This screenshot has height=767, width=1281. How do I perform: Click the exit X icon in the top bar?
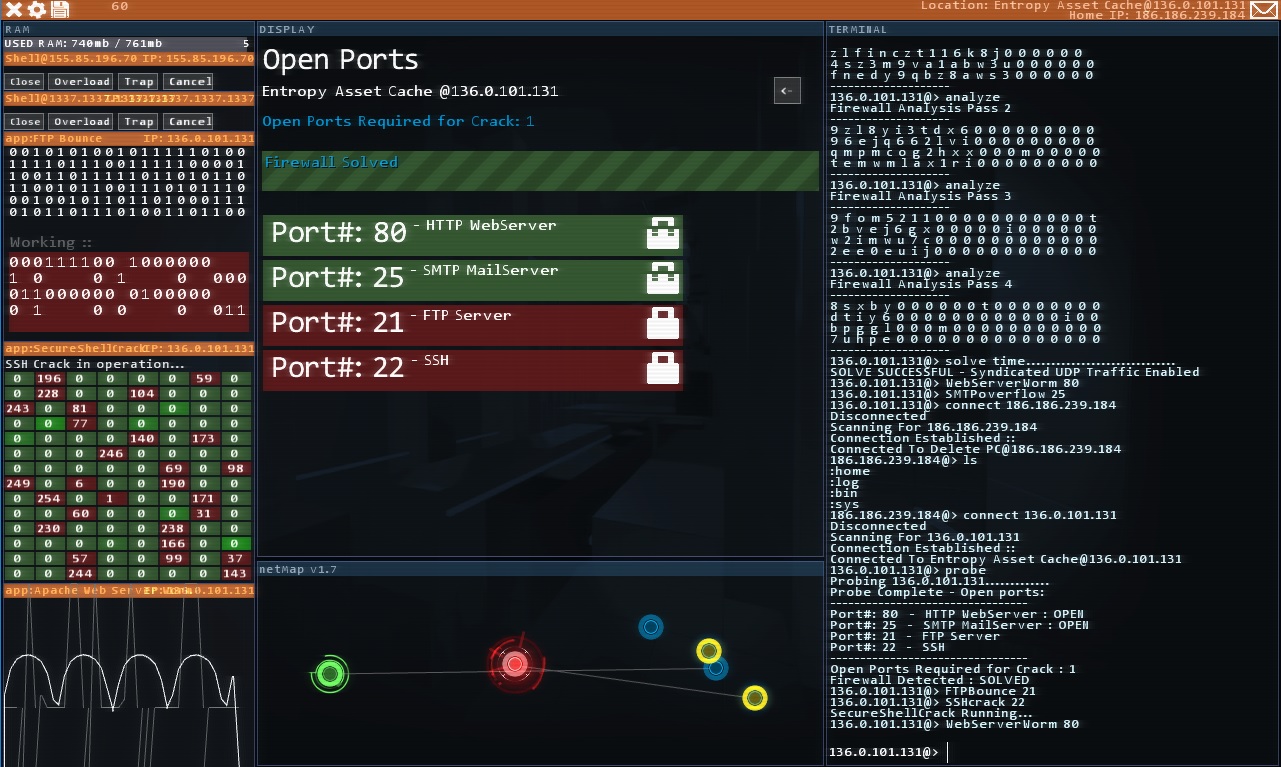(14, 9)
